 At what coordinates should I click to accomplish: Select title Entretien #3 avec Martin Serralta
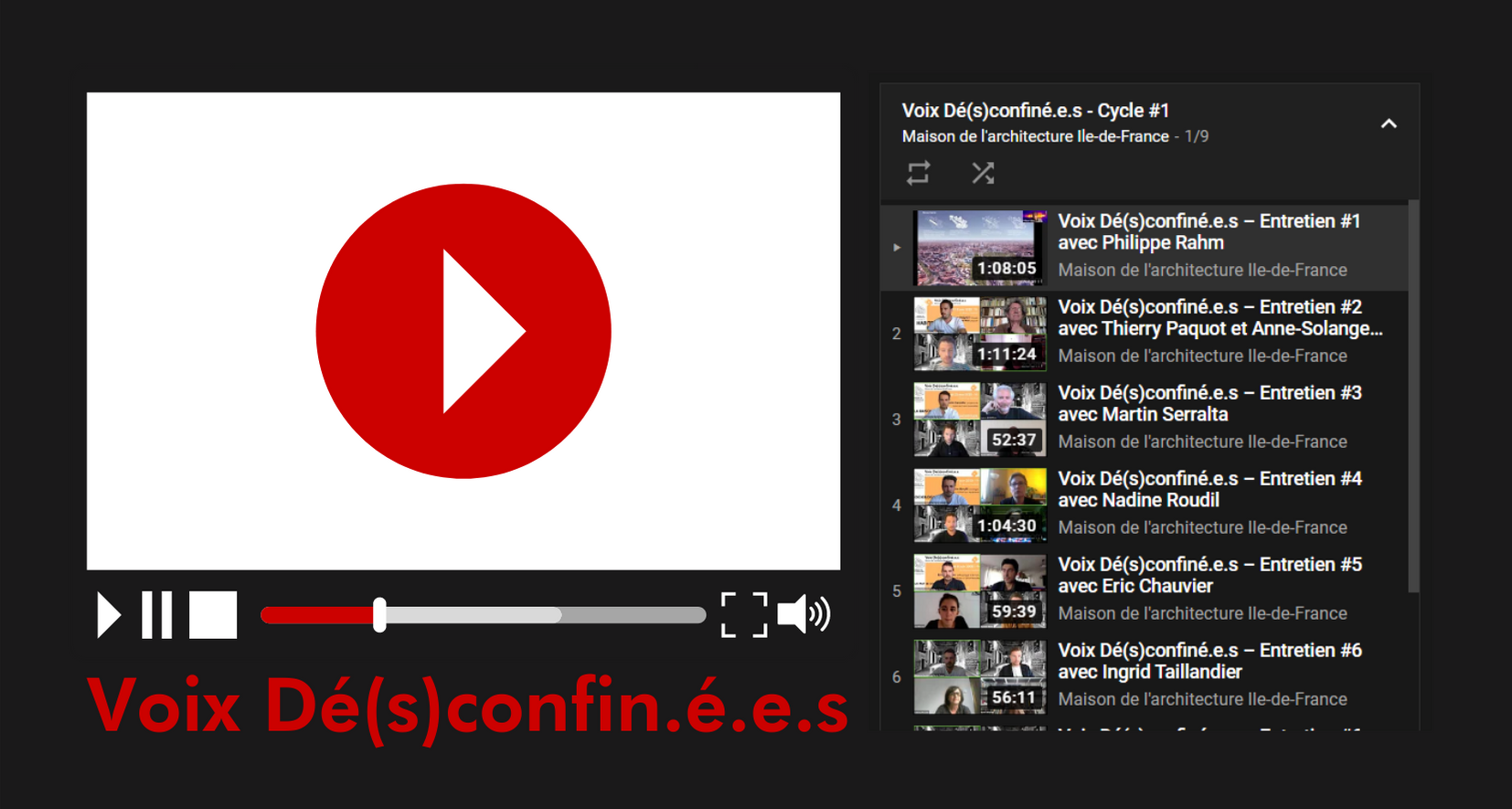click(1209, 404)
